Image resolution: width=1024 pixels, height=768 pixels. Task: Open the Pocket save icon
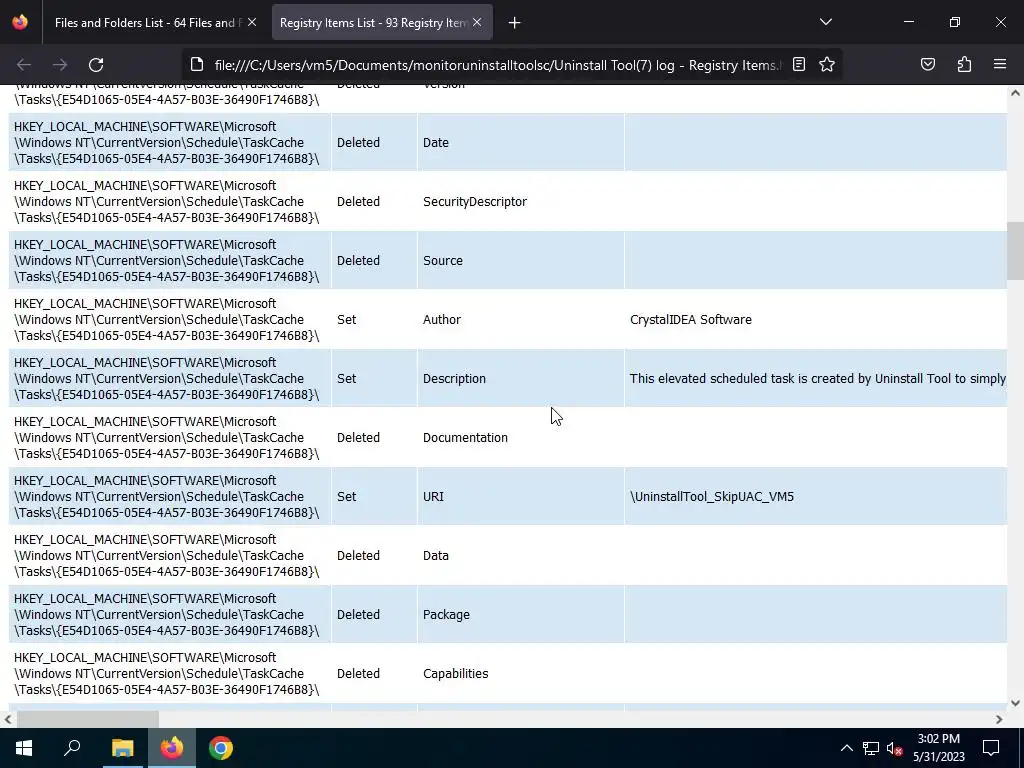click(928, 65)
